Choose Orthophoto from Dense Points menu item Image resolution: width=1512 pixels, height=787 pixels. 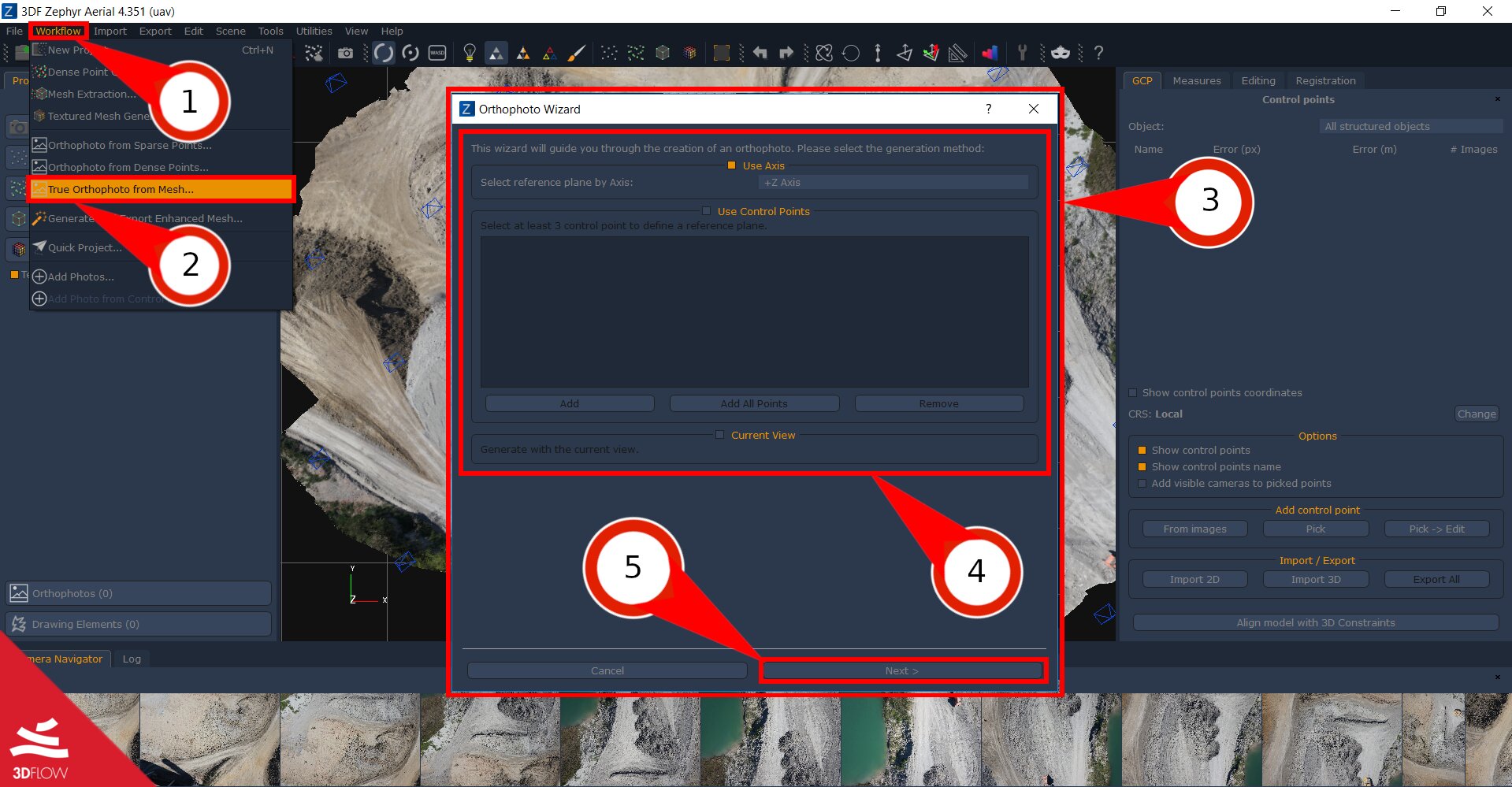[x=161, y=167]
